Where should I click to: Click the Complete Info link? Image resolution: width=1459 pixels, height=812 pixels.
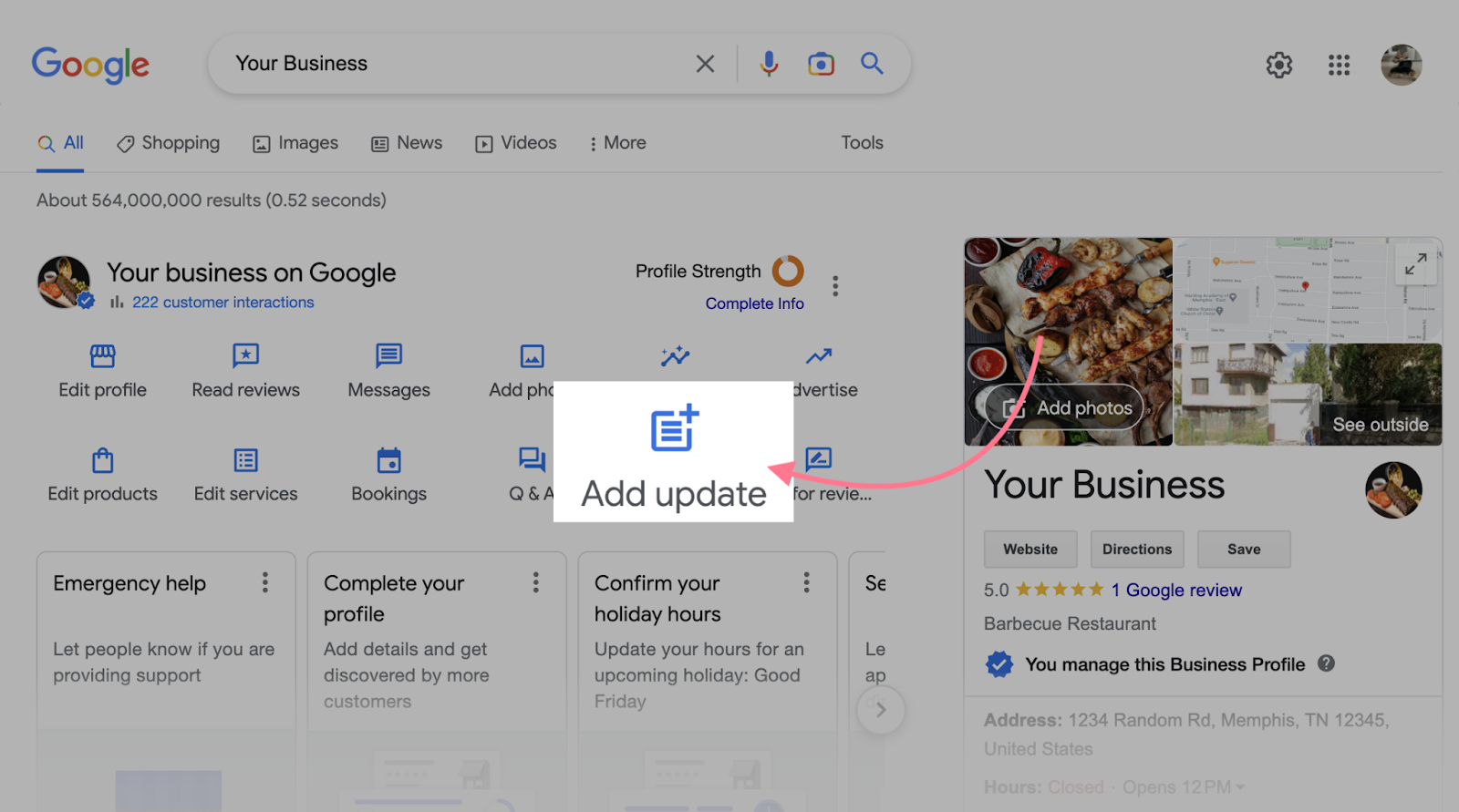coord(754,303)
